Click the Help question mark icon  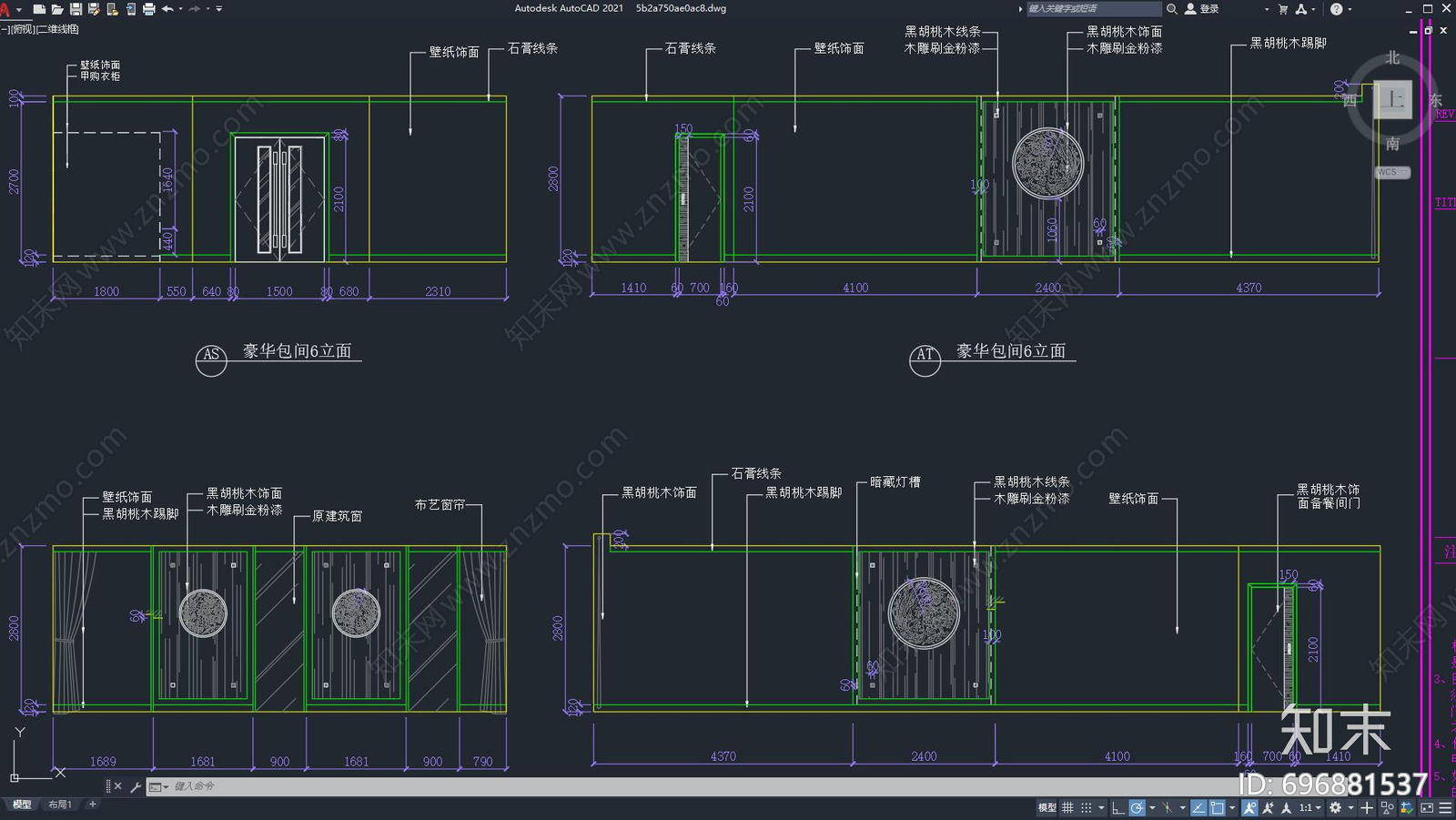(1336, 9)
